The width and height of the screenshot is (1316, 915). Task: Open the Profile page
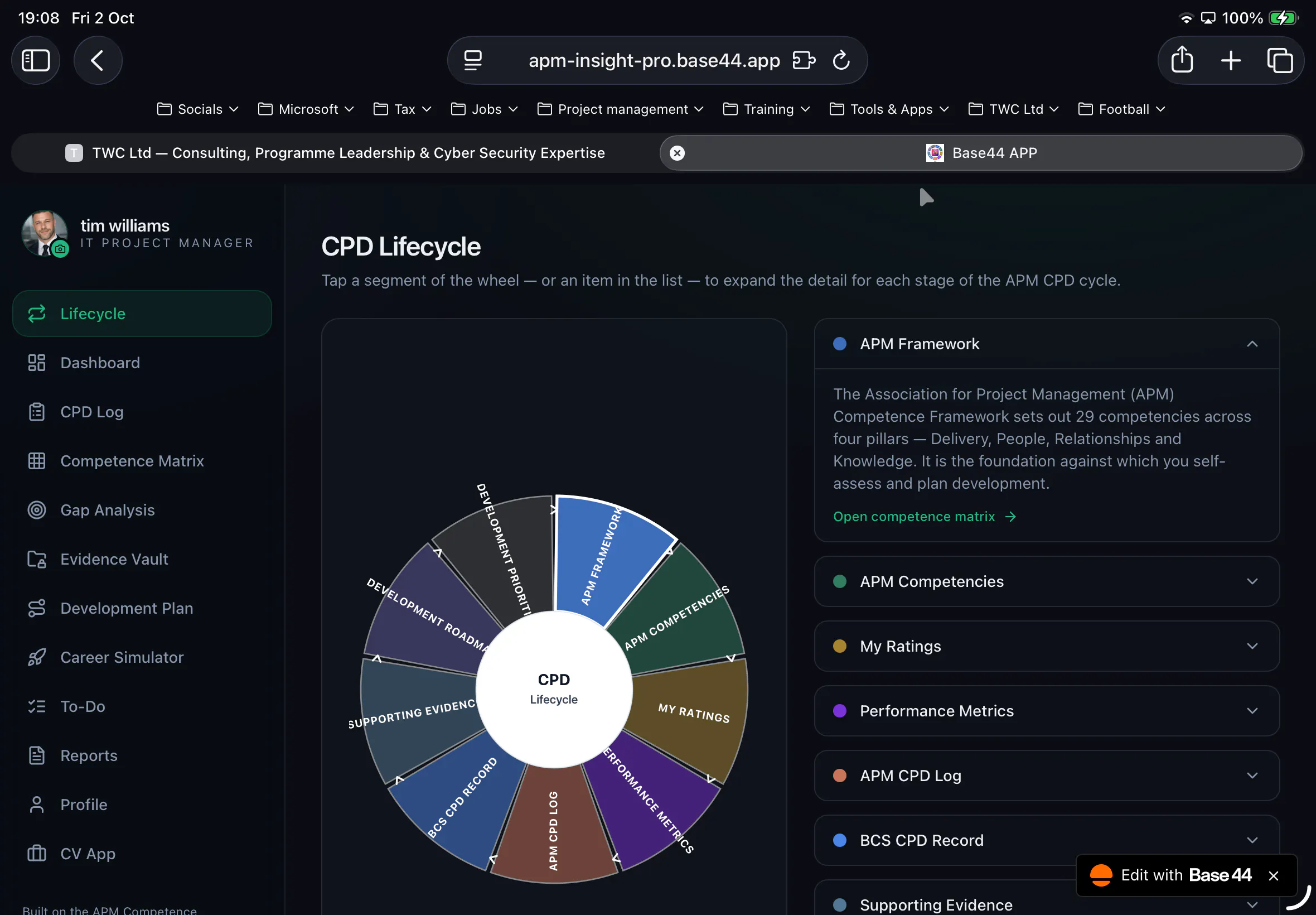142,805
